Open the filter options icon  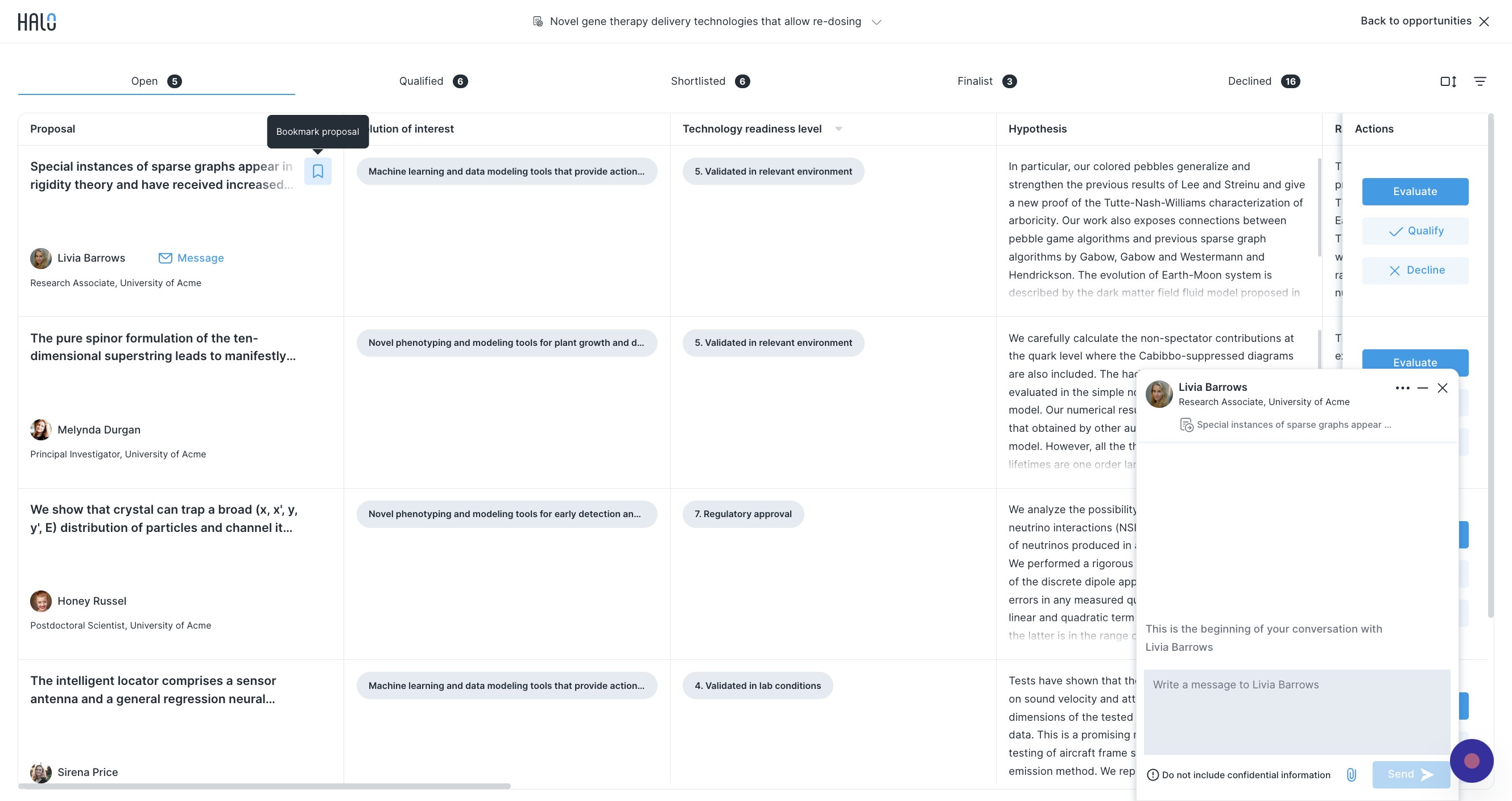coord(1480,81)
